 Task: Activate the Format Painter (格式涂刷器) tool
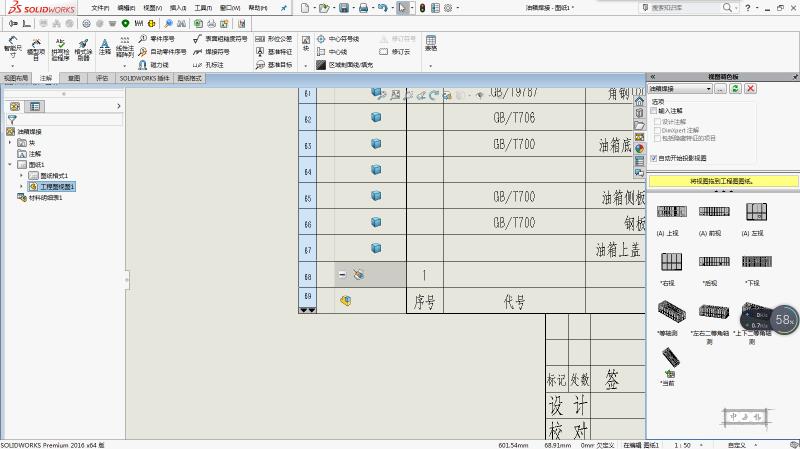tap(83, 49)
